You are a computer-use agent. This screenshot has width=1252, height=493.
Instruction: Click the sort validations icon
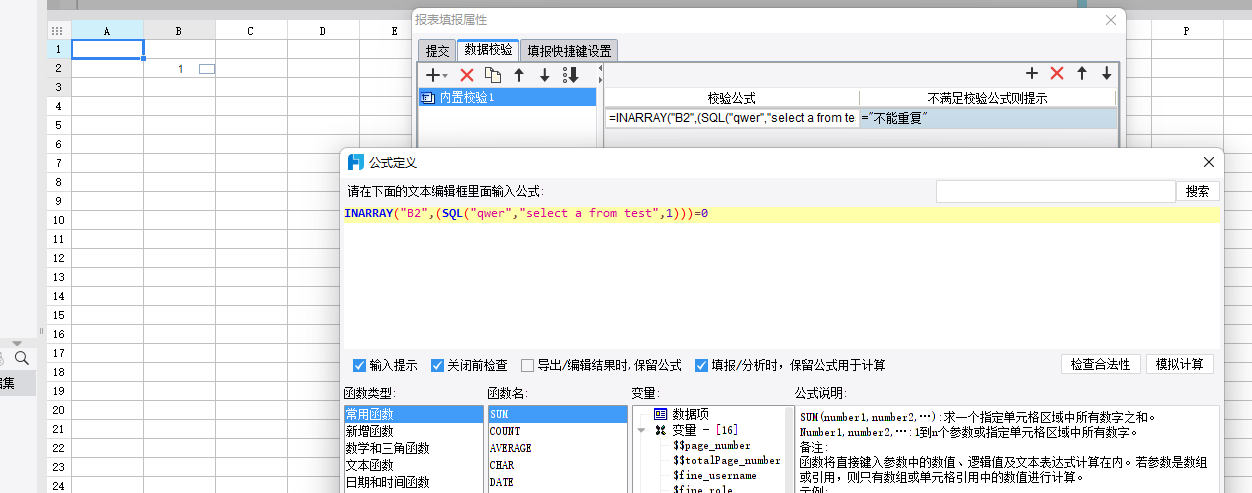pos(571,75)
